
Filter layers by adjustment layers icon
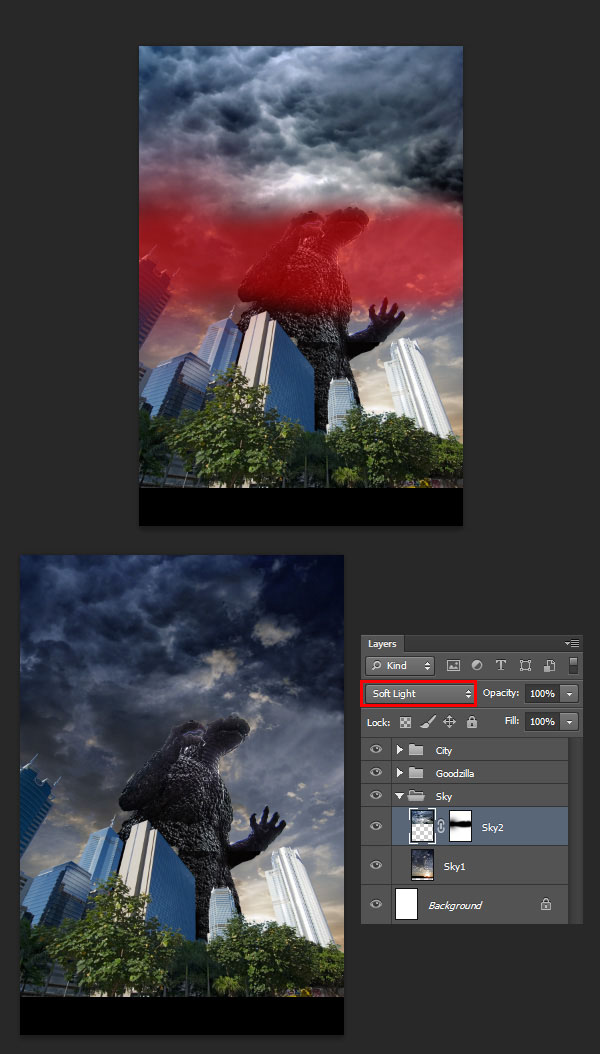(477, 665)
